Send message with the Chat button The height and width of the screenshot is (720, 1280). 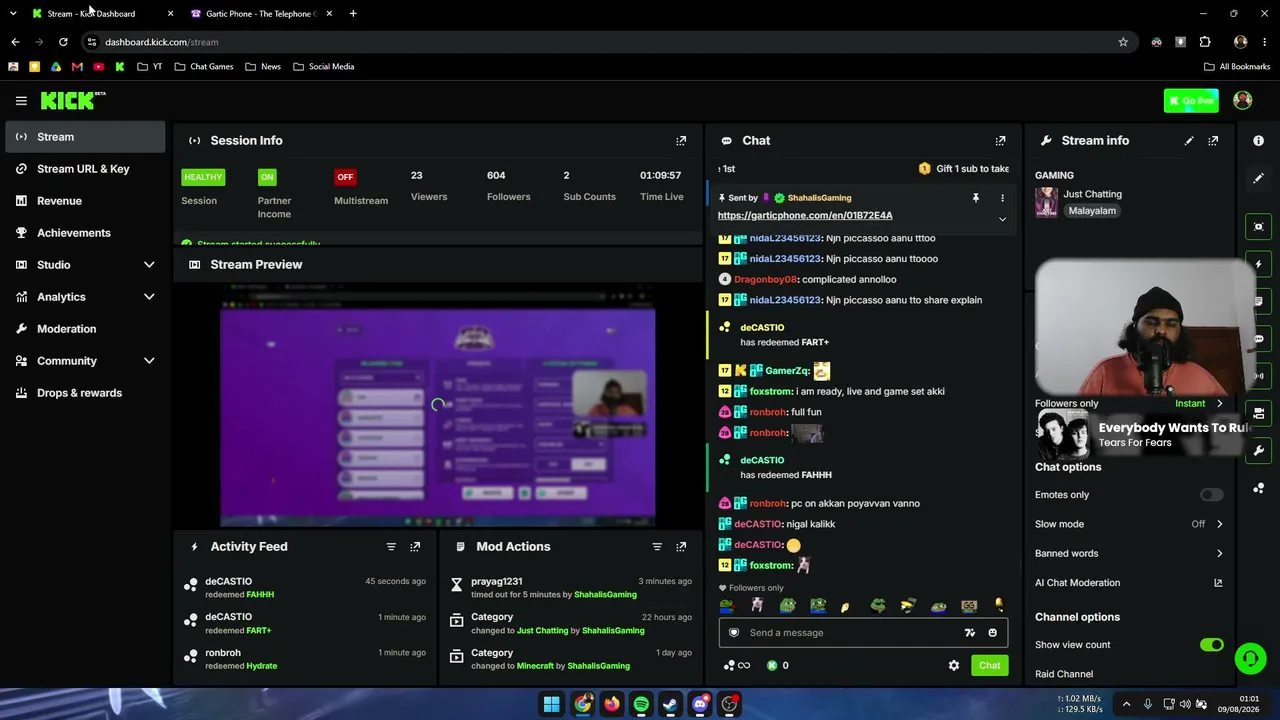pyautogui.click(x=989, y=666)
